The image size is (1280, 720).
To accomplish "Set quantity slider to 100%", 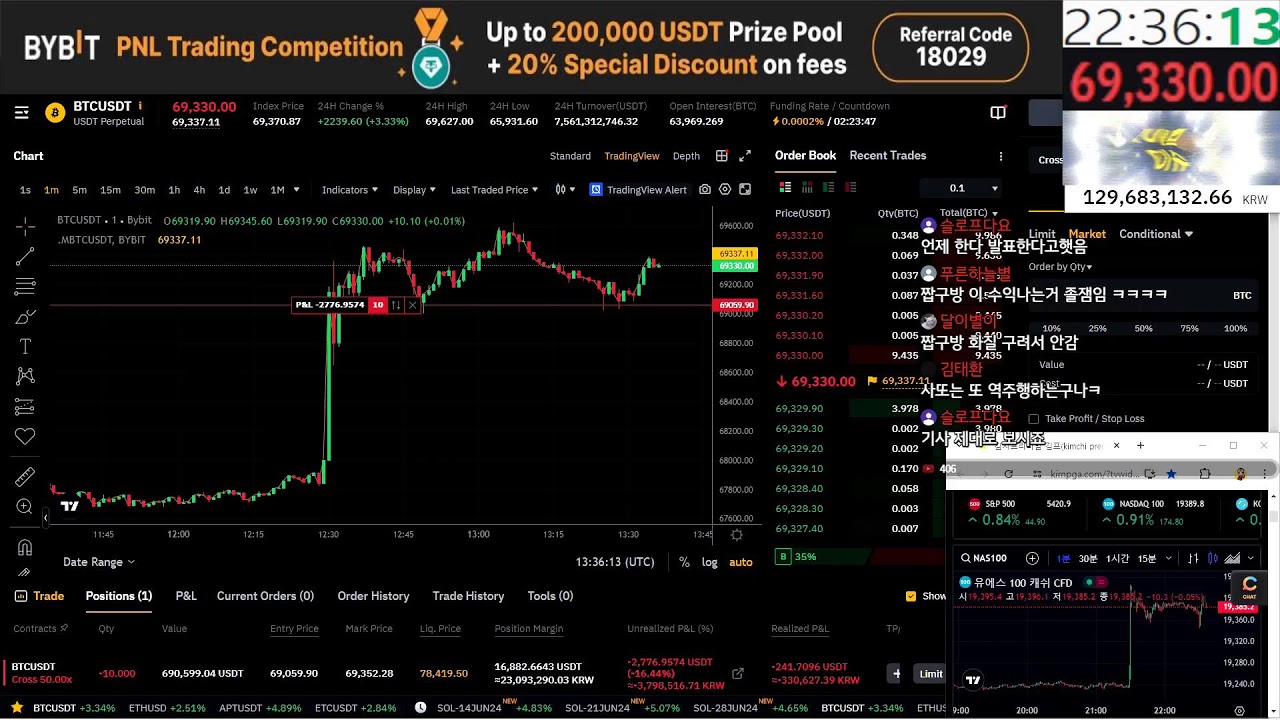I will tap(1236, 328).
